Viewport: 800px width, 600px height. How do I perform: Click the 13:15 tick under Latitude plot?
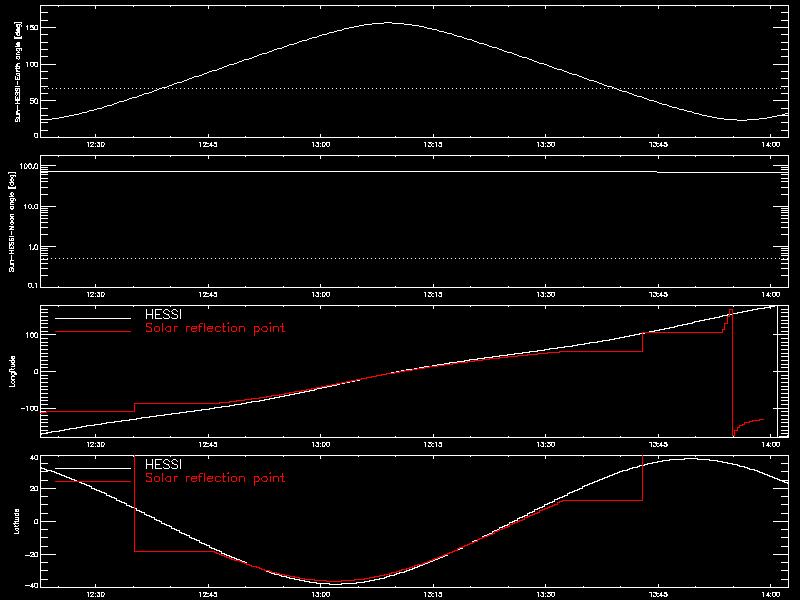433,594
